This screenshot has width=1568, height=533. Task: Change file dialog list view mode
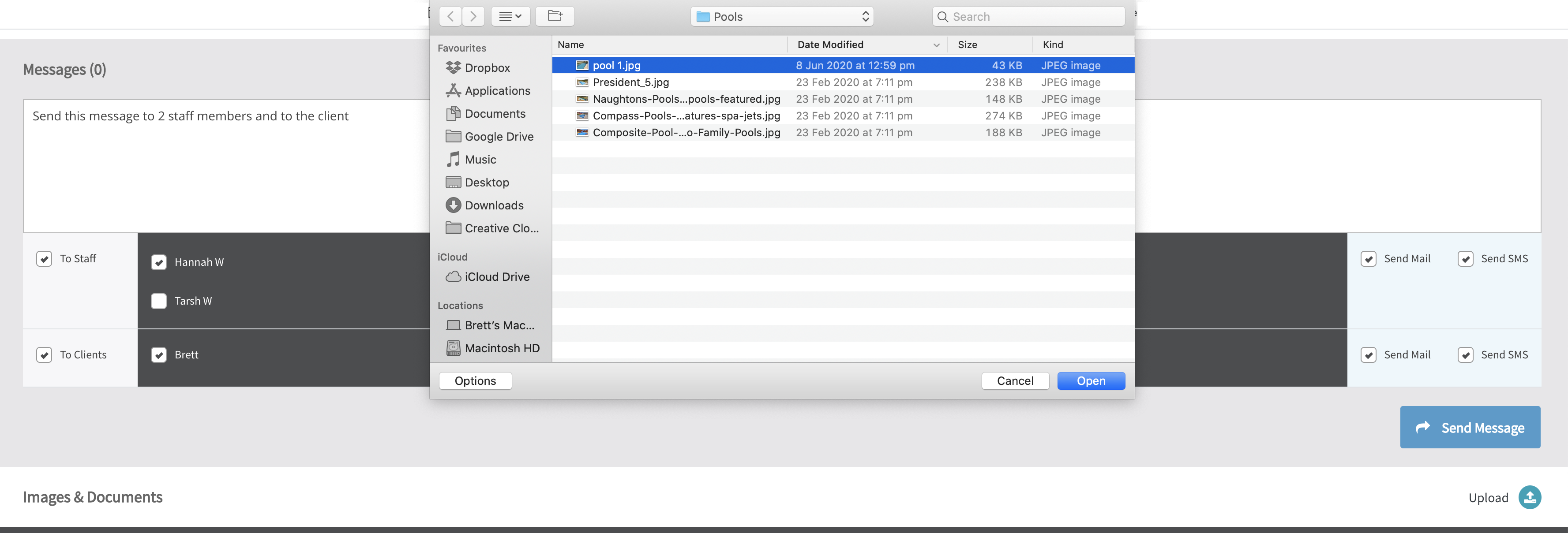tap(510, 16)
